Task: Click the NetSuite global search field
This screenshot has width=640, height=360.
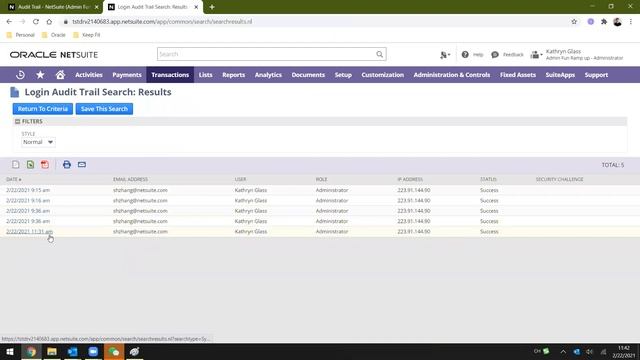Action: [x=266, y=54]
